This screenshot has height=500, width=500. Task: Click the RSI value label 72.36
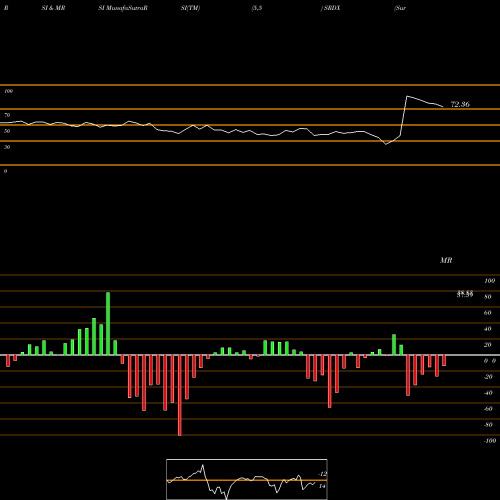tap(460, 104)
